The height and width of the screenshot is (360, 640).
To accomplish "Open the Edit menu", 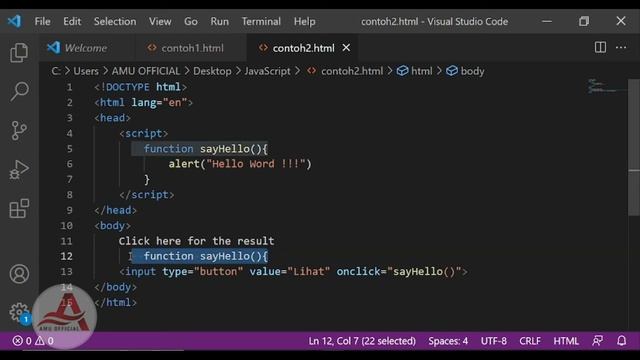I will [x=72, y=21].
